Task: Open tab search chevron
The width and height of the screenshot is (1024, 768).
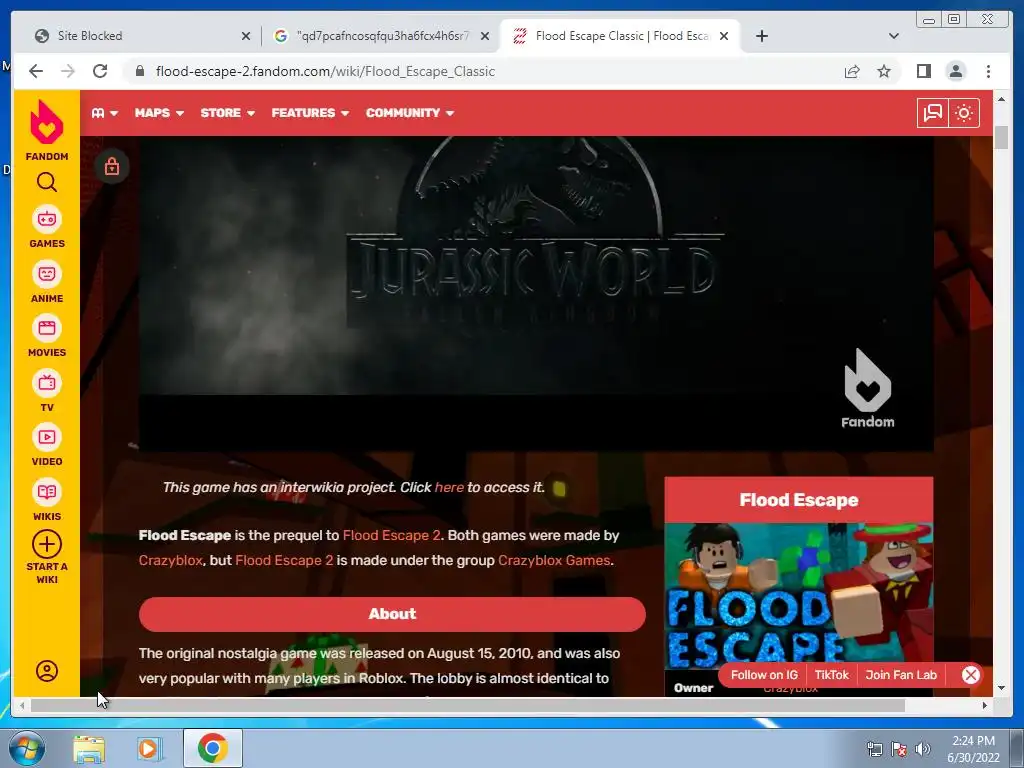Action: [894, 36]
